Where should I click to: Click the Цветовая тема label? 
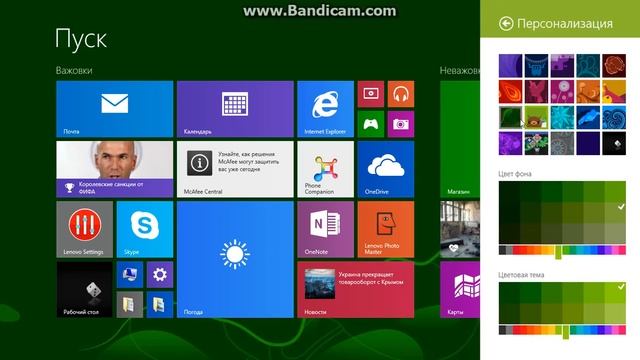pos(521,275)
